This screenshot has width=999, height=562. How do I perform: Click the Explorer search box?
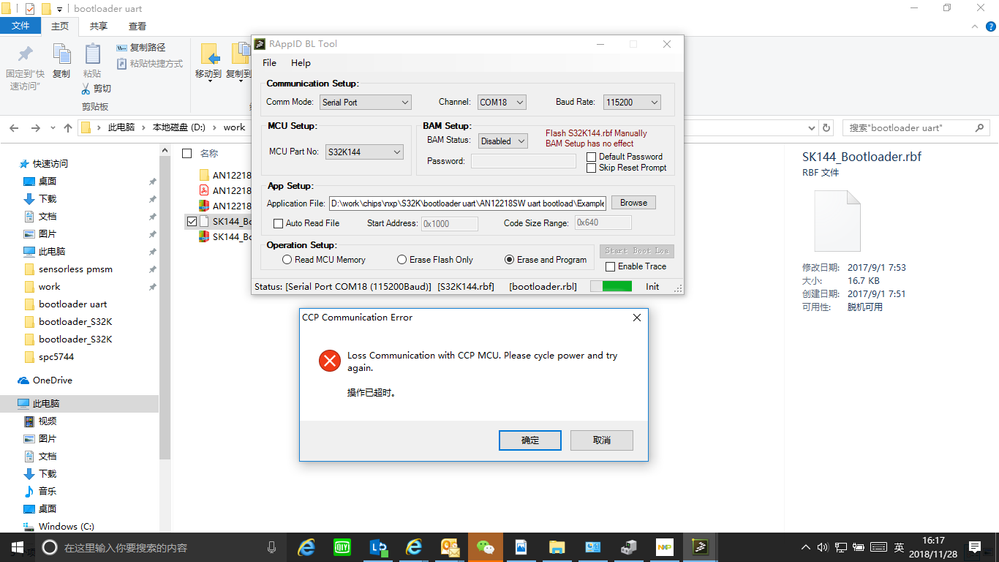coord(916,128)
